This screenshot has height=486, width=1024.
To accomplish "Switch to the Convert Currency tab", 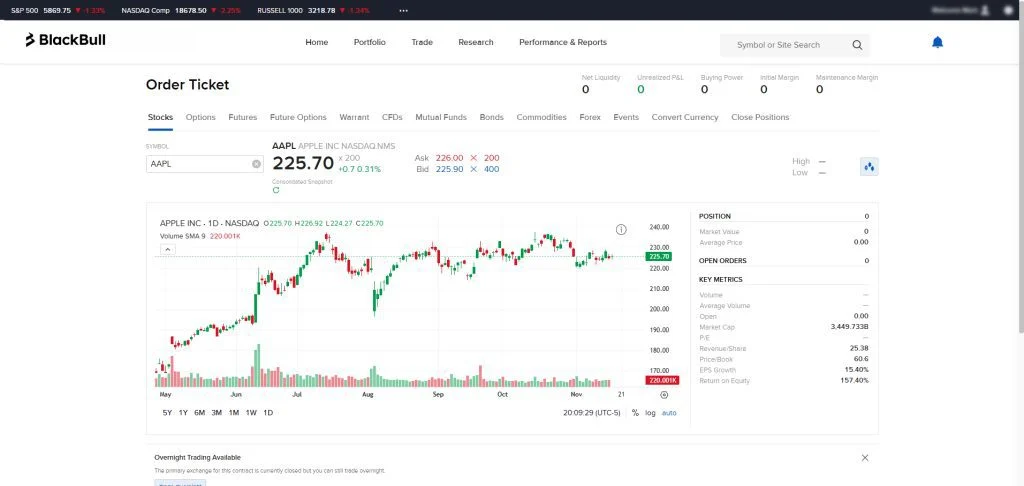I will click(685, 118).
